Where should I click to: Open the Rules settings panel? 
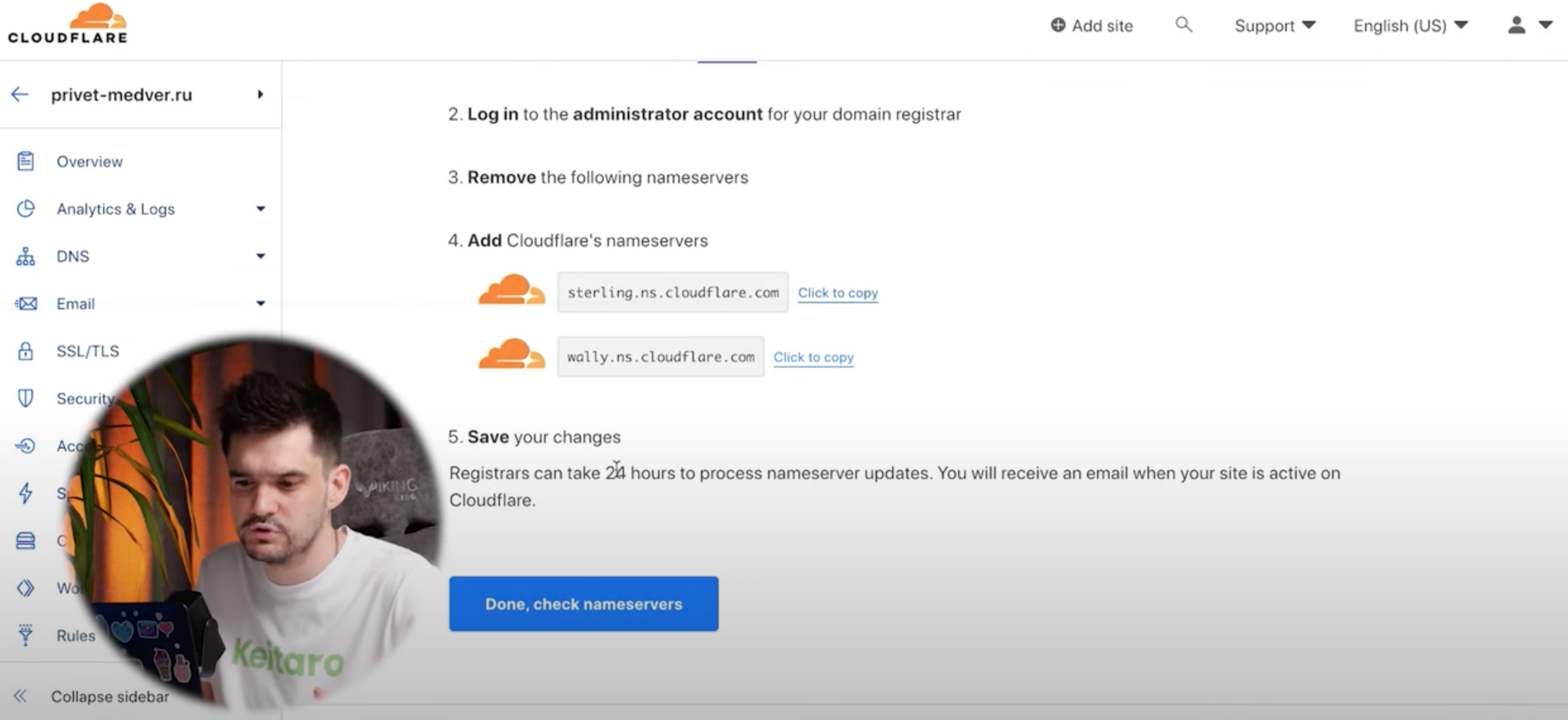[x=75, y=635]
